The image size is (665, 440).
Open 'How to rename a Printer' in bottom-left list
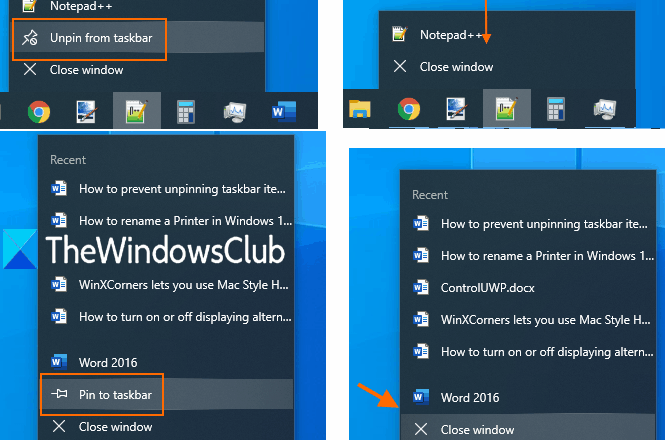point(165,221)
